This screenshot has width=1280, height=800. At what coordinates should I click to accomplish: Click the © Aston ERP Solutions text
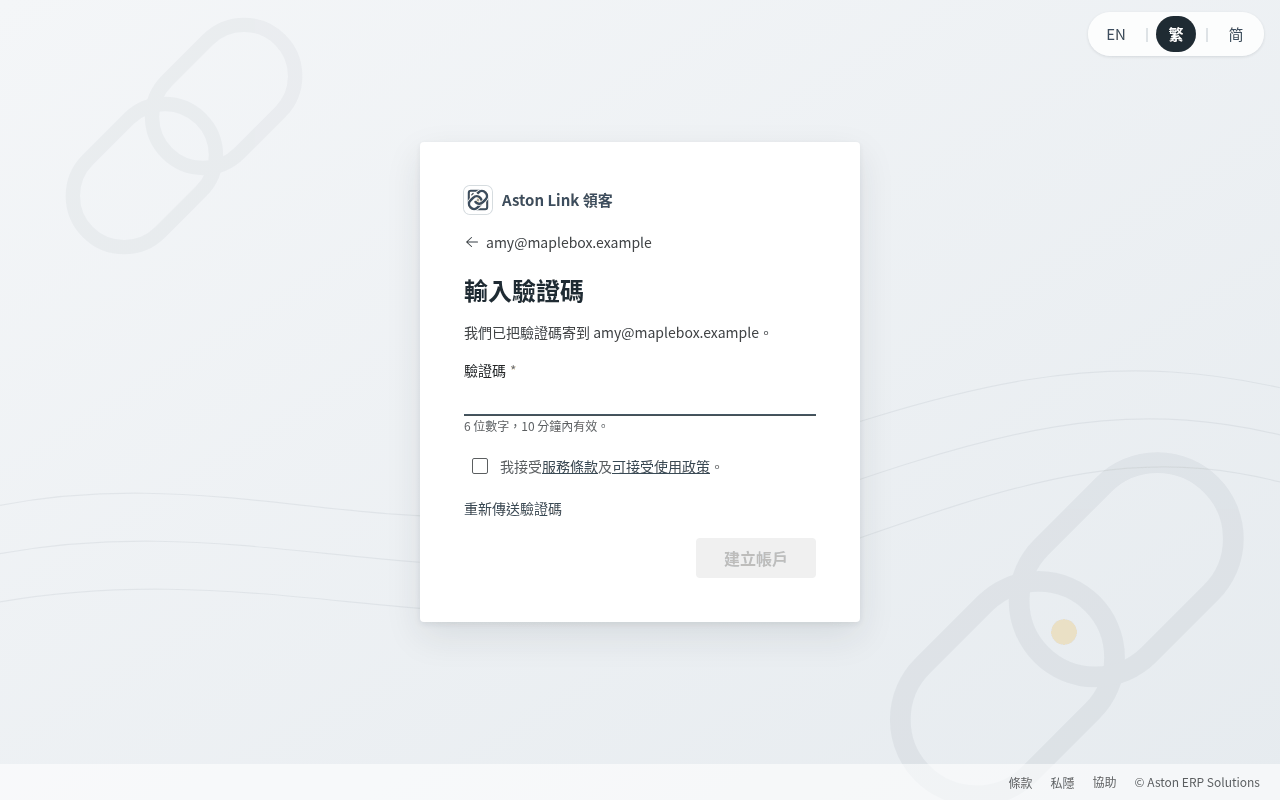click(1197, 783)
